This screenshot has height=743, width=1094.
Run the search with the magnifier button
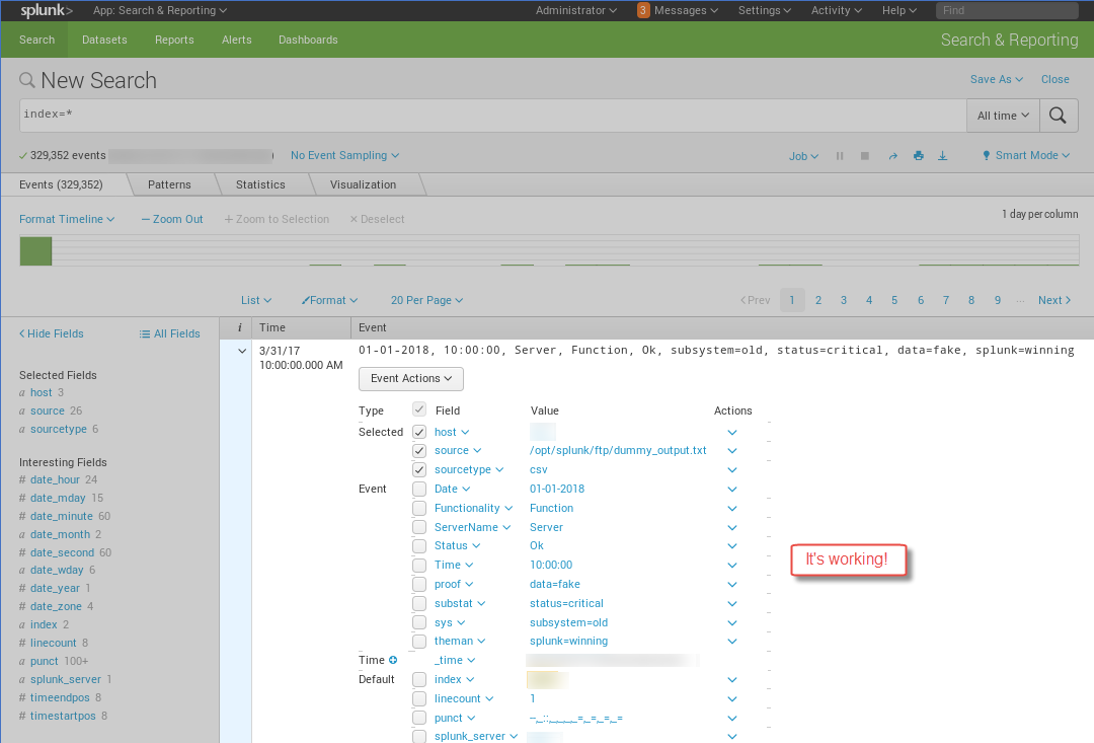click(1058, 114)
